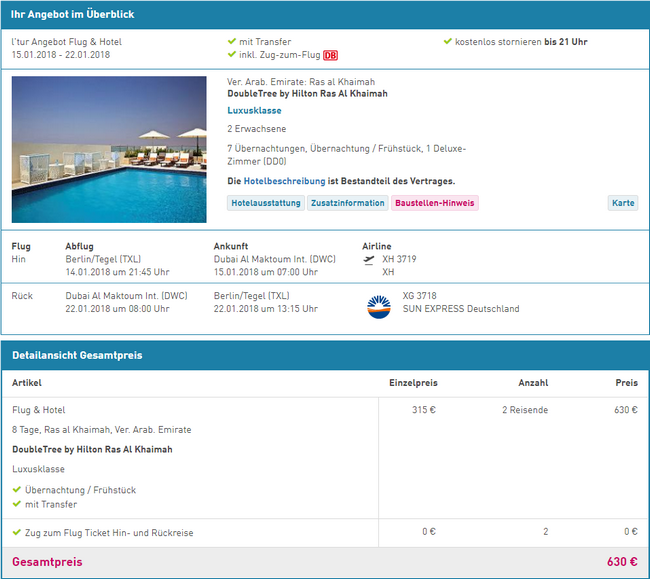Click the Detailansicht Gesamtpreis header
Image resolution: width=650 pixels, height=579 pixels.
pyautogui.click(x=76, y=355)
